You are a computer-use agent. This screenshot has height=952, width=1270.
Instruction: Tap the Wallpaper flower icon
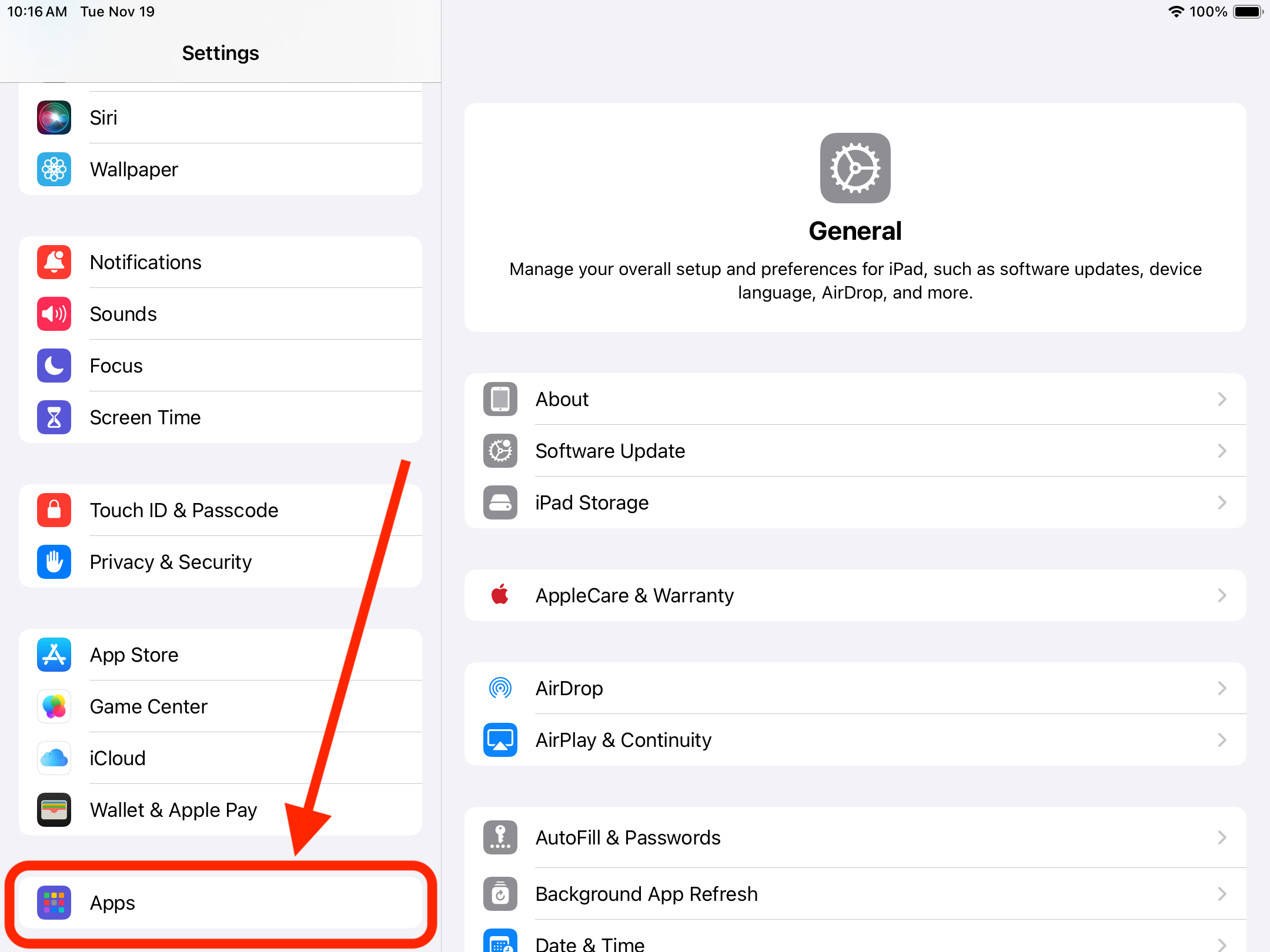54,169
